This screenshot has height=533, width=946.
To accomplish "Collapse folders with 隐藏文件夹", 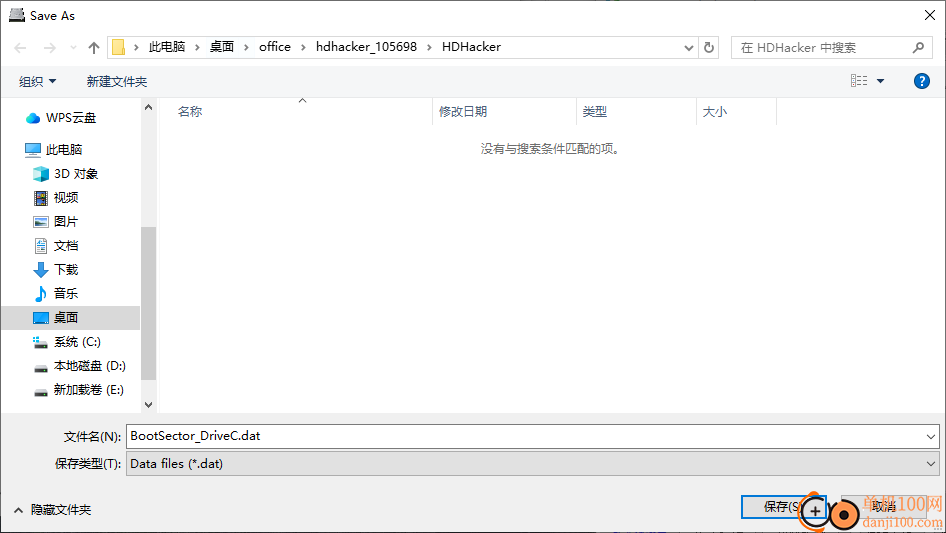I will (x=52, y=510).
